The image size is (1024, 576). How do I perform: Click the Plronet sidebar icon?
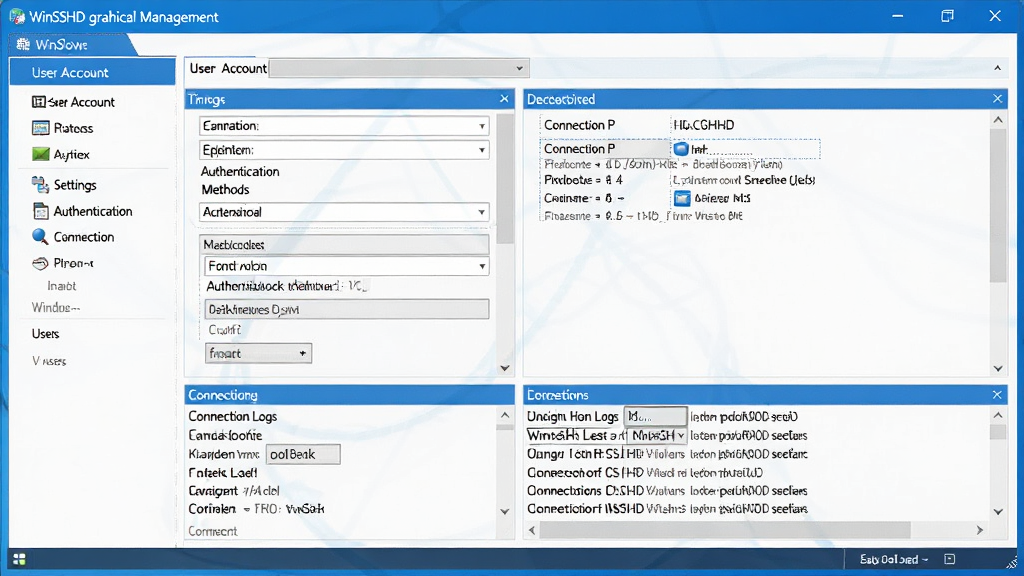[x=40, y=263]
